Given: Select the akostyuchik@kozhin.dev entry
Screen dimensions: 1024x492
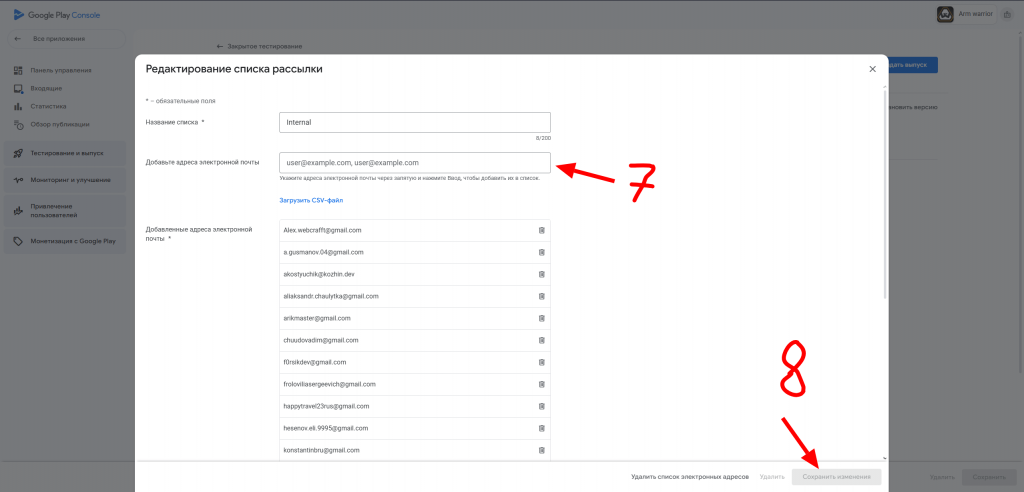Looking at the screenshot, I should point(415,274).
